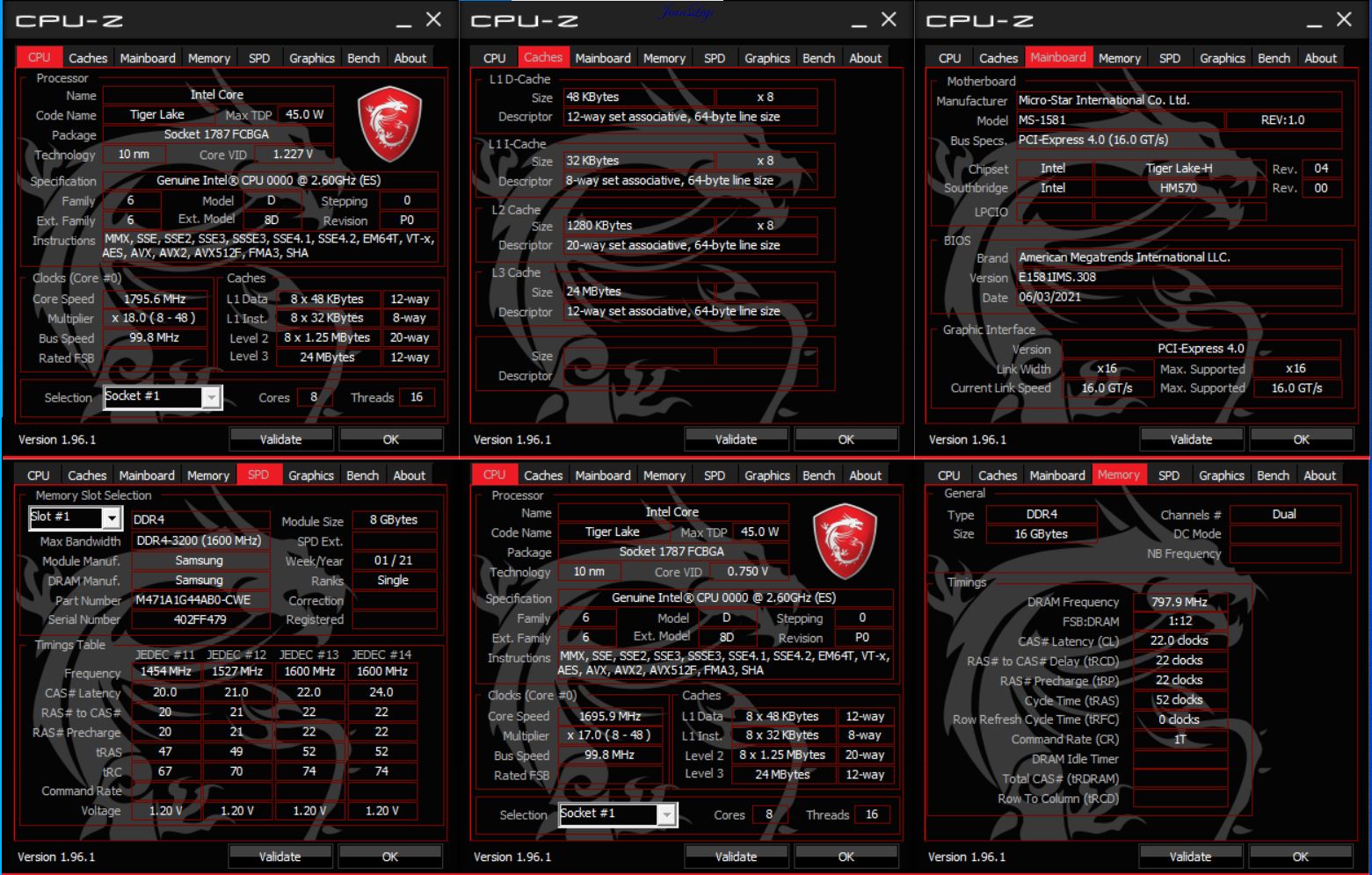Click the JEDEC #11 frequency 1454 MHz

click(x=166, y=671)
